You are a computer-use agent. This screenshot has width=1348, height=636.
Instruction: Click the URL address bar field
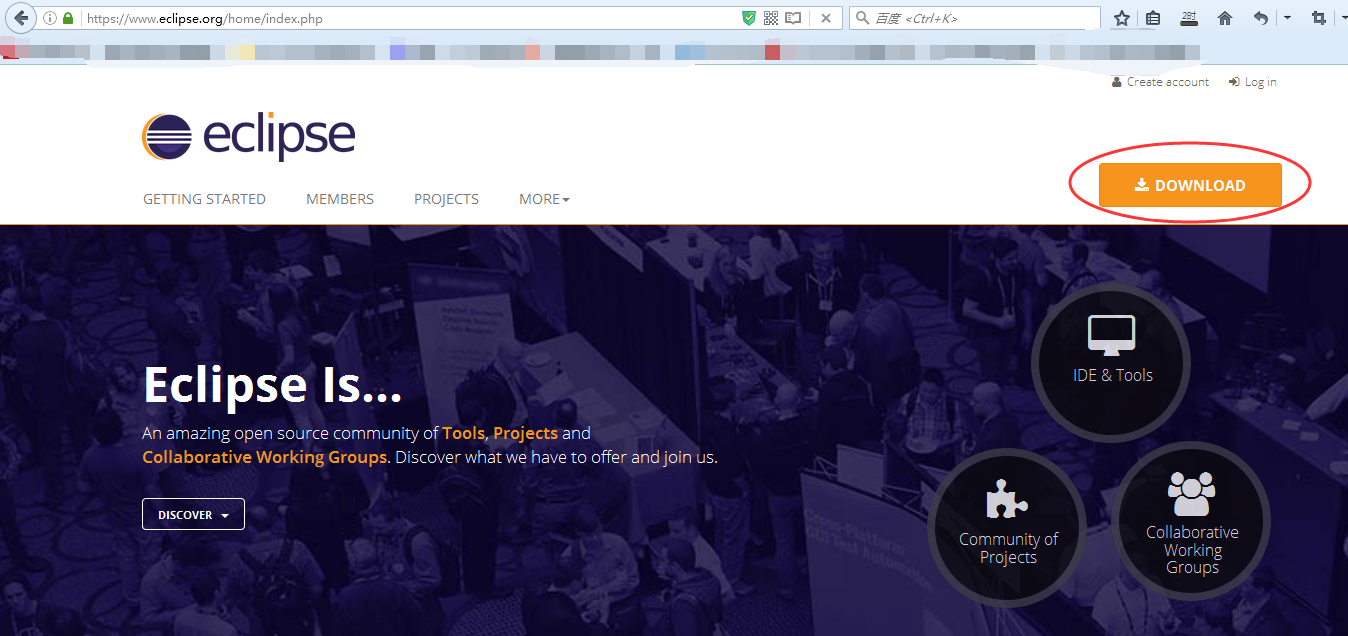408,18
